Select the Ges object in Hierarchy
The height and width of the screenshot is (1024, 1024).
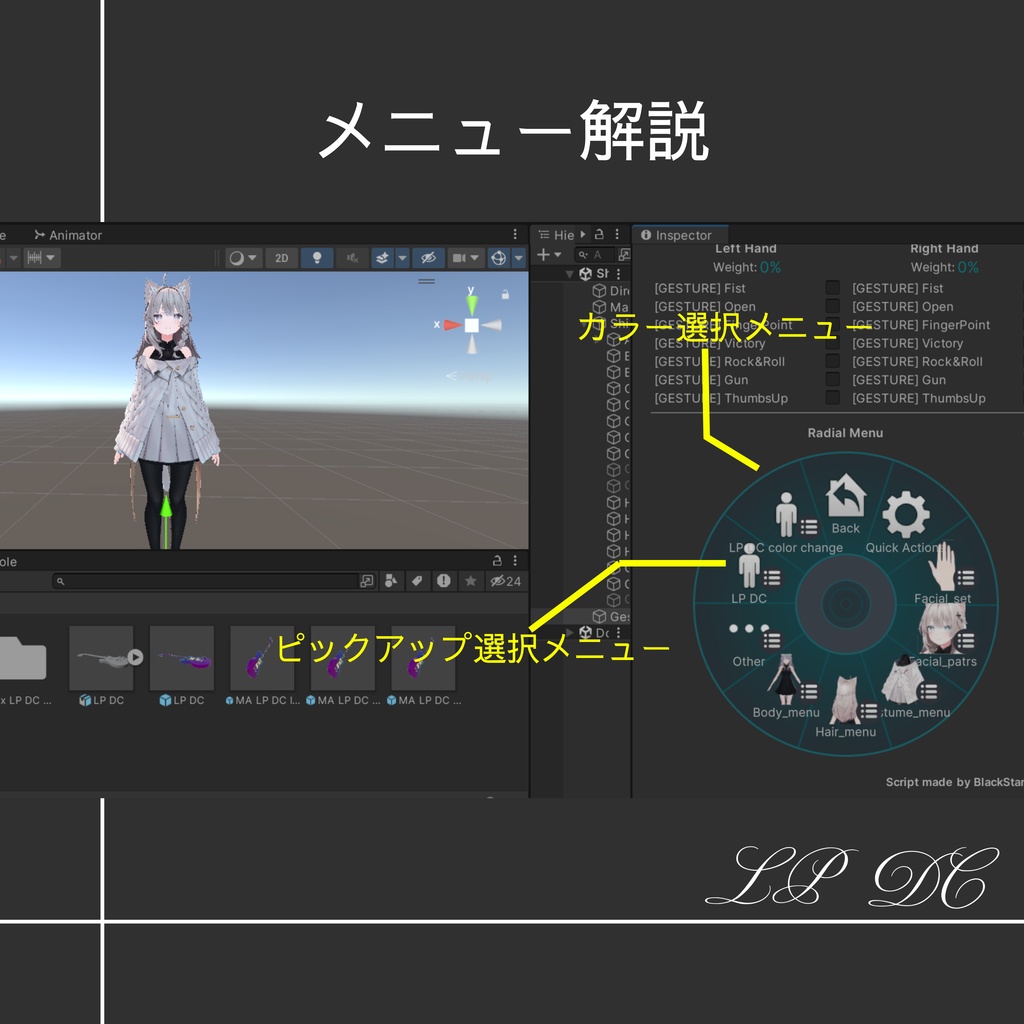click(x=611, y=616)
